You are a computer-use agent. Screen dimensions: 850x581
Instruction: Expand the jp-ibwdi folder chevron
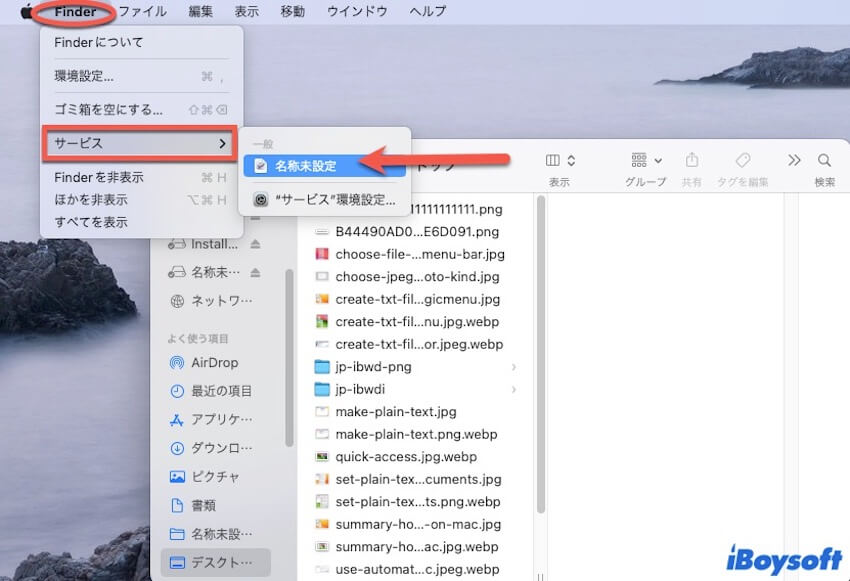tap(514, 389)
